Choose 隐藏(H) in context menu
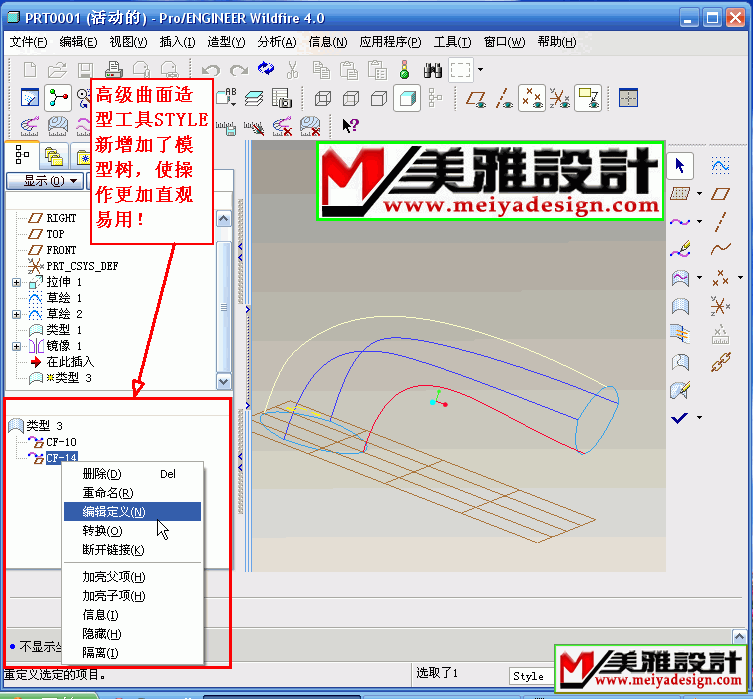Image resolution: width=753 pixels, height=699 pixels. [133, 634]
